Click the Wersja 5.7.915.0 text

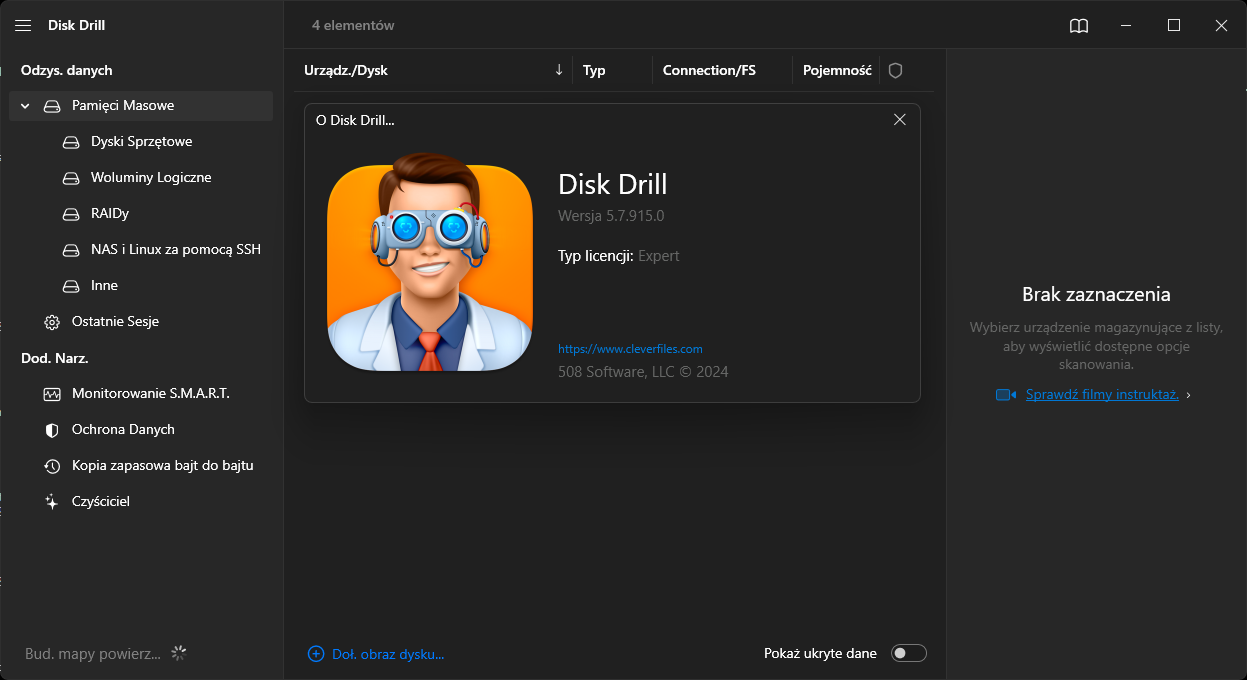pyautogui.click(x=611, y=216)
